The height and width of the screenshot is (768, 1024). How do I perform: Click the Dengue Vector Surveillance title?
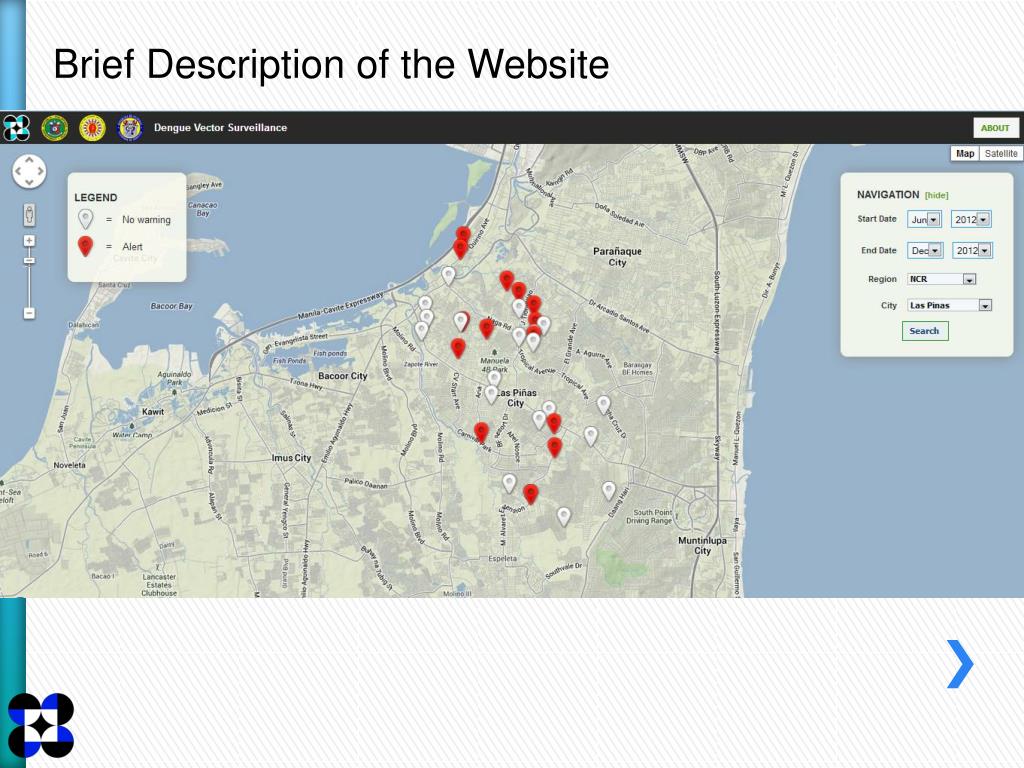click(220, 128)
